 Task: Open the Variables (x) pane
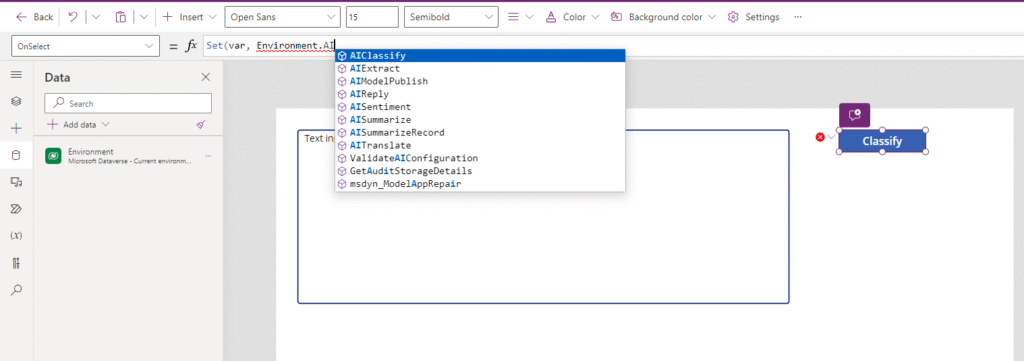[x=16, y=236]
